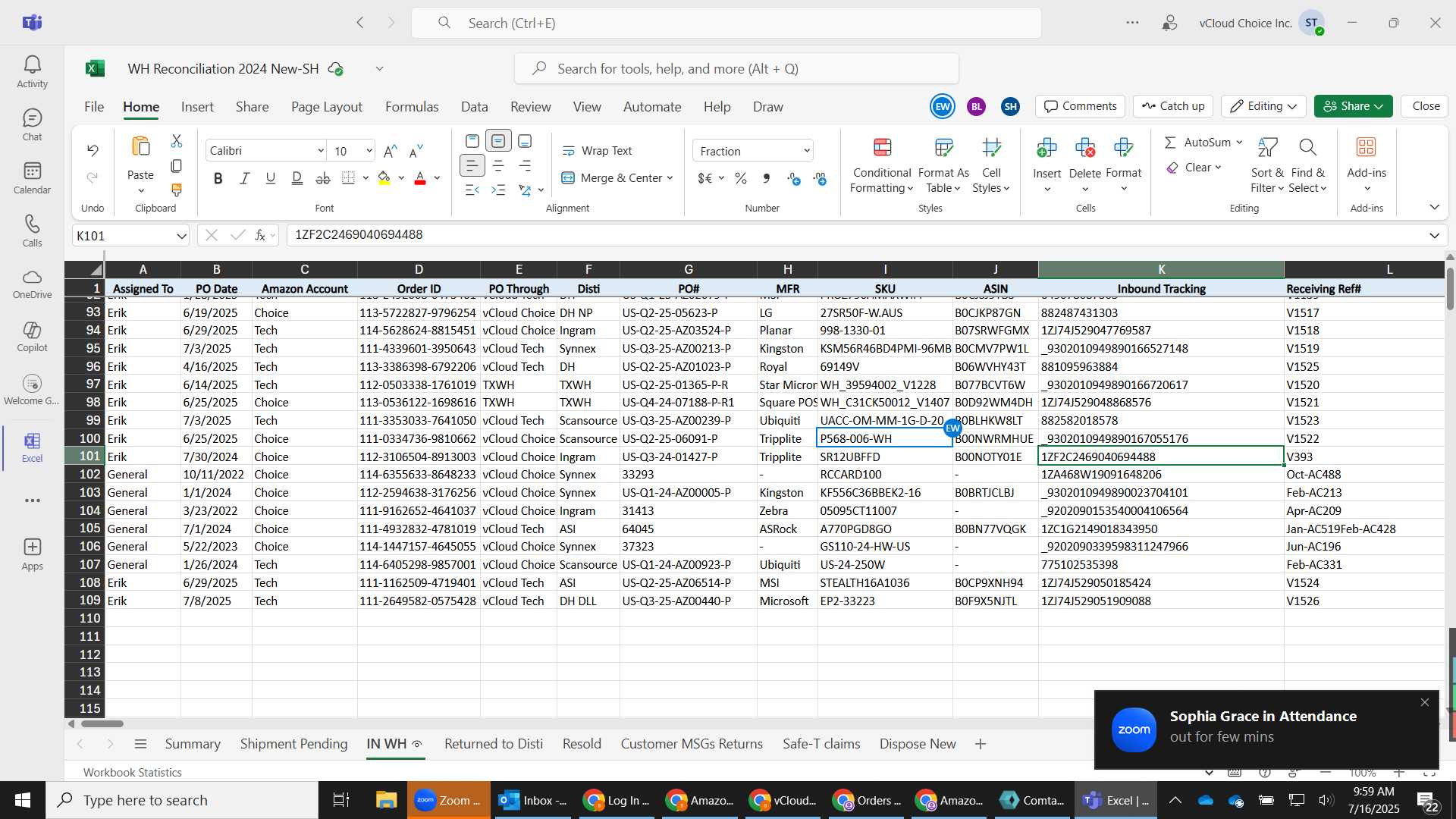Open the font size dropdown
This screenshot has width=1456, height=819.
tap(369, 151)
